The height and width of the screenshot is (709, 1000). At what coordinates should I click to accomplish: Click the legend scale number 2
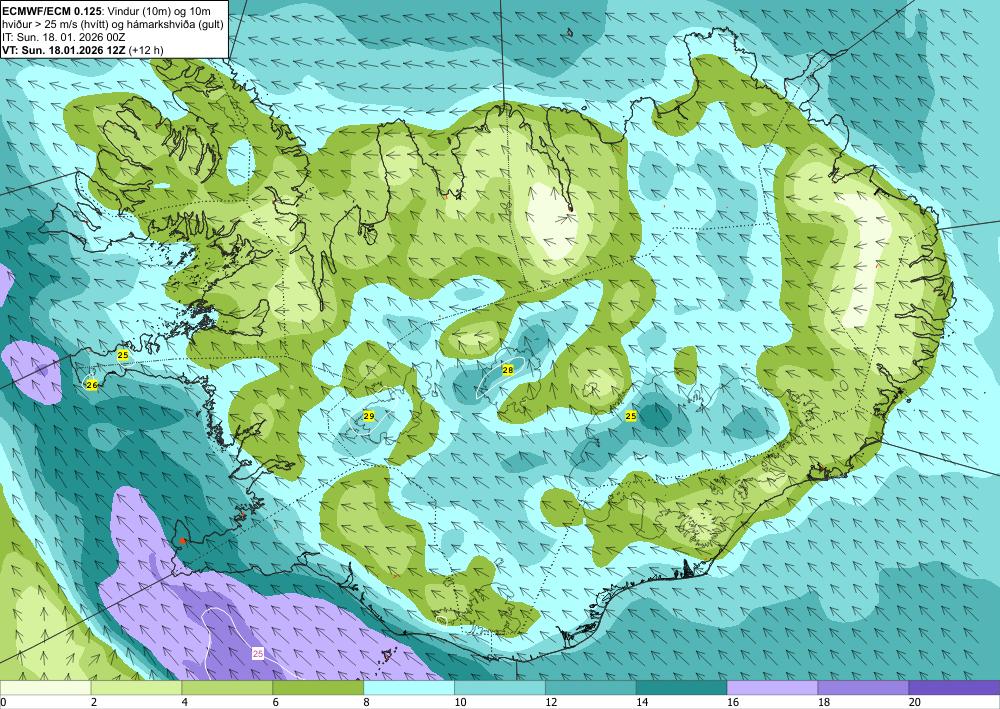[x=94, y=703]
